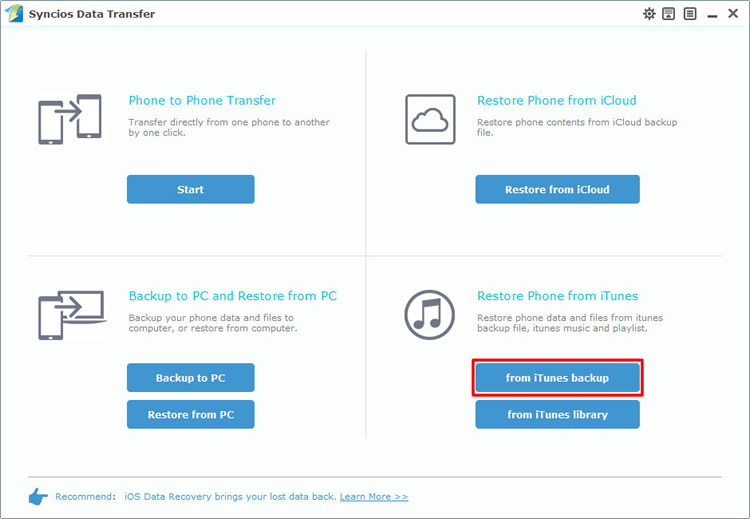Click the pointing hand Recommend icon
750x519 pixels.
point(38,497)
